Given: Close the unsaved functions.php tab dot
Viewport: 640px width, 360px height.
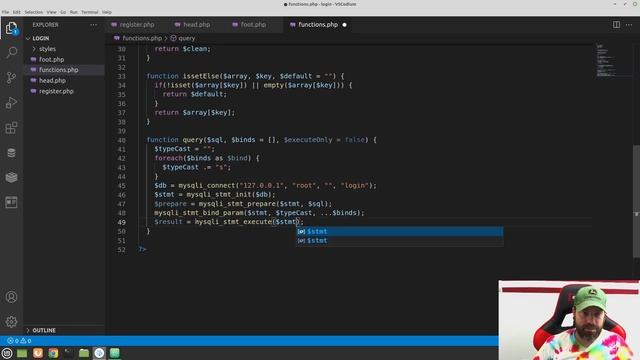Looking at the screenshot, I should (x=344, y=25).
